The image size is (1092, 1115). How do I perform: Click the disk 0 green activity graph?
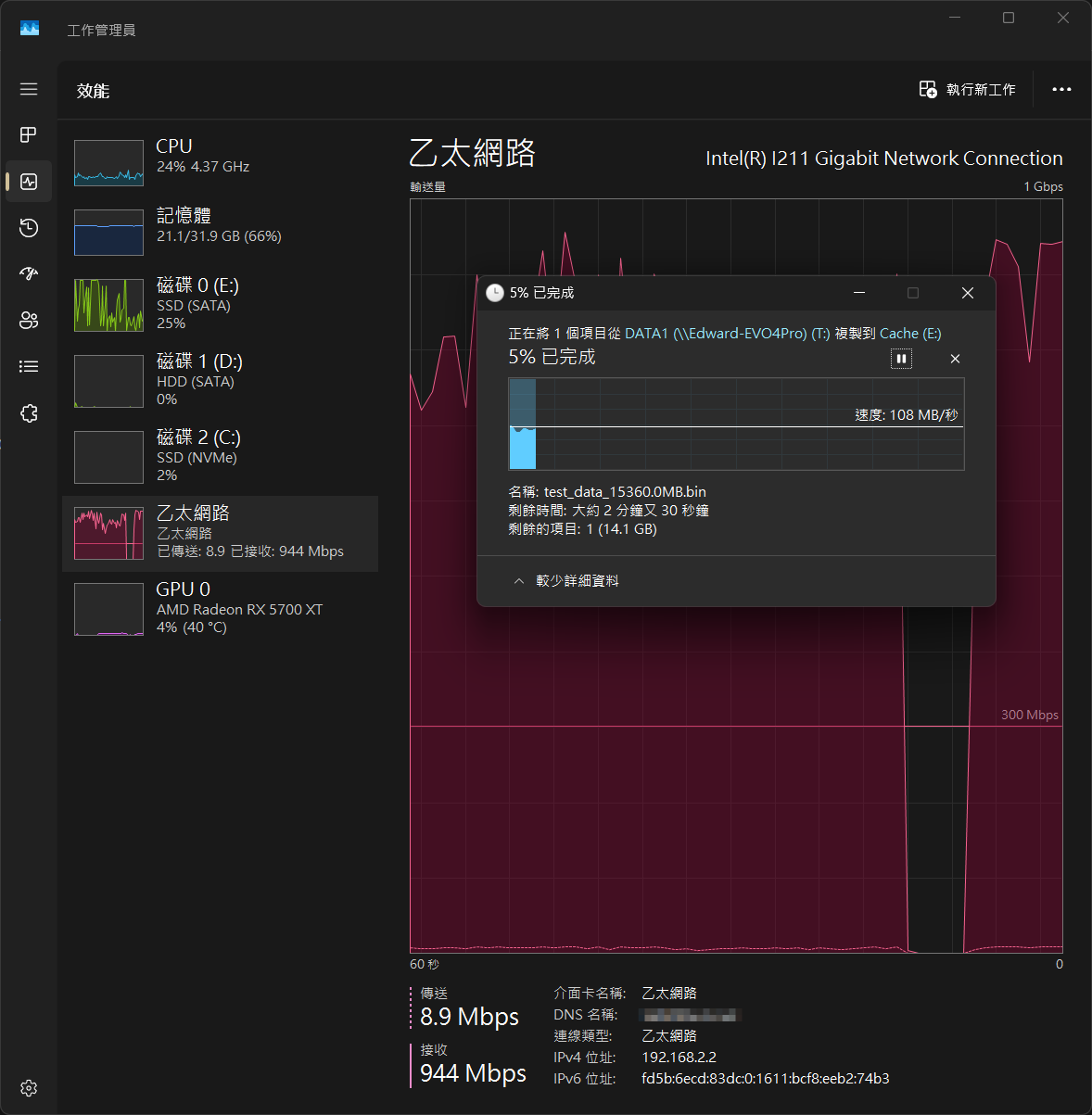108,305
